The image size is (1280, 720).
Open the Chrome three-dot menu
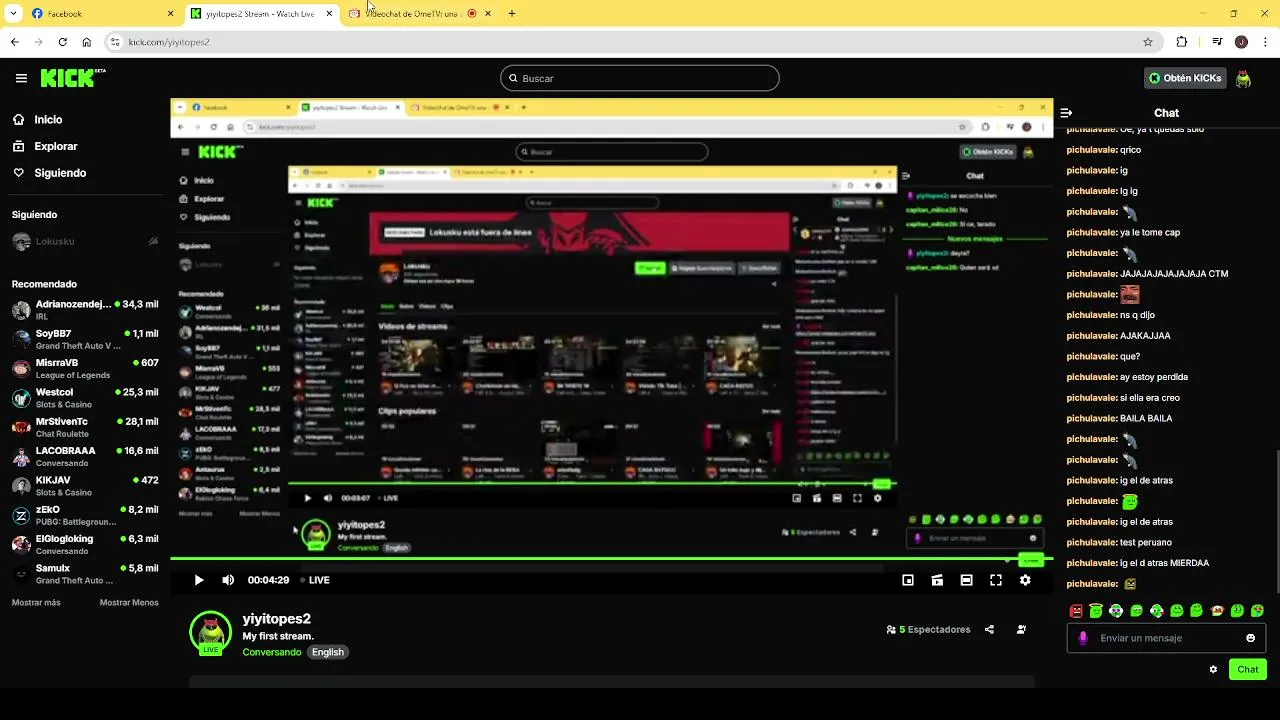(1265, 42)
